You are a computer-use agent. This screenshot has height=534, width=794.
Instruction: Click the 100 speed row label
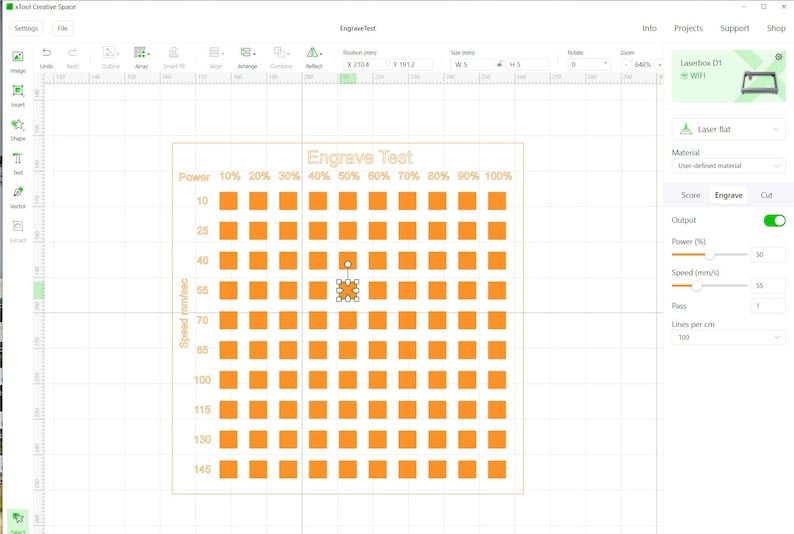tap(202, 380)
